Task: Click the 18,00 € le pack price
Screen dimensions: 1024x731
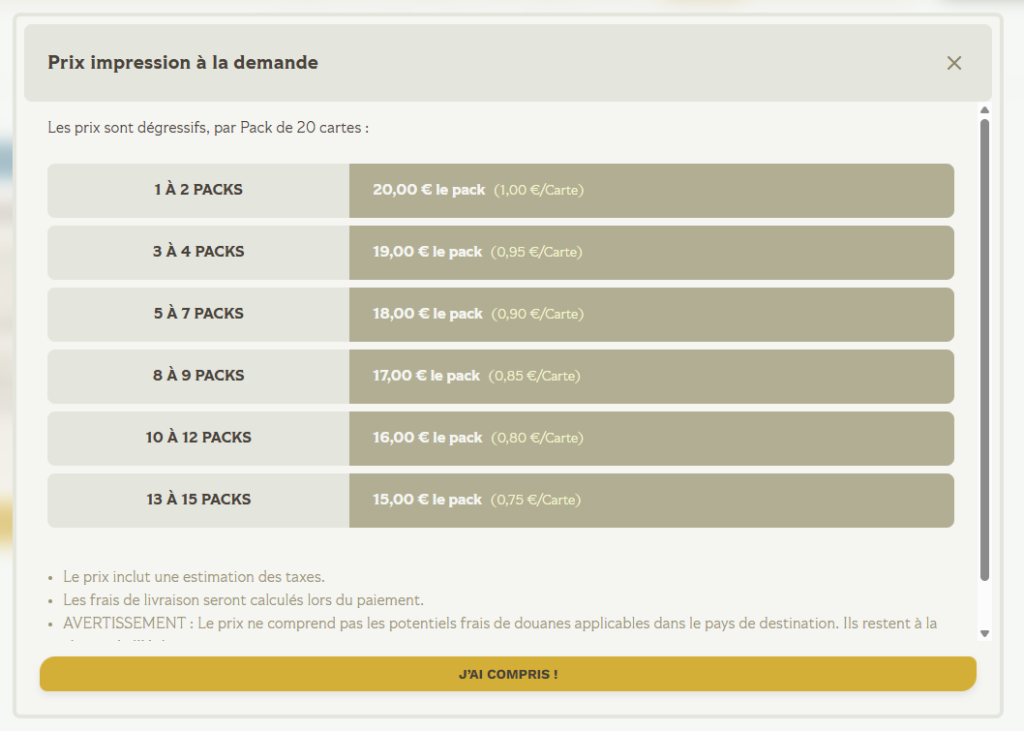Action: point(427,314)
